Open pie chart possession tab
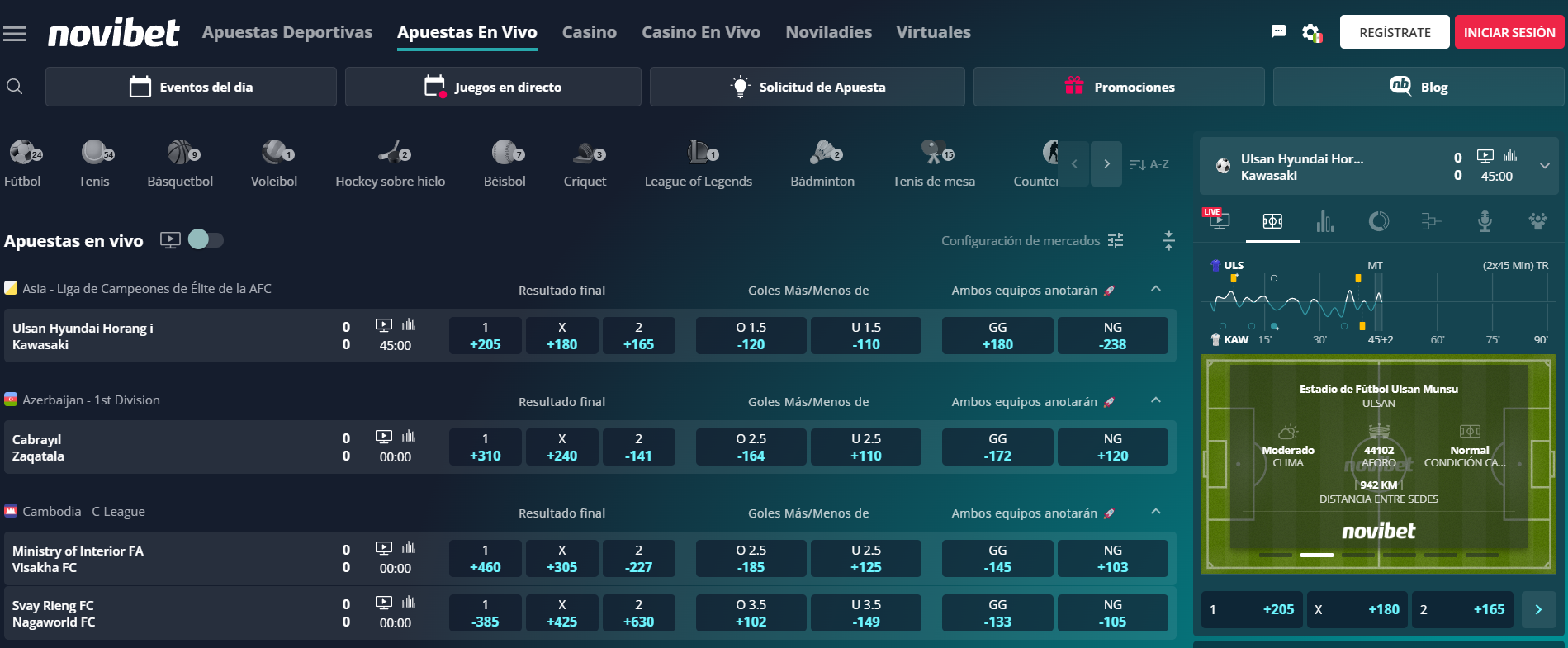The height and width of the screenshot is (648, 1568). click(1378, 221)
